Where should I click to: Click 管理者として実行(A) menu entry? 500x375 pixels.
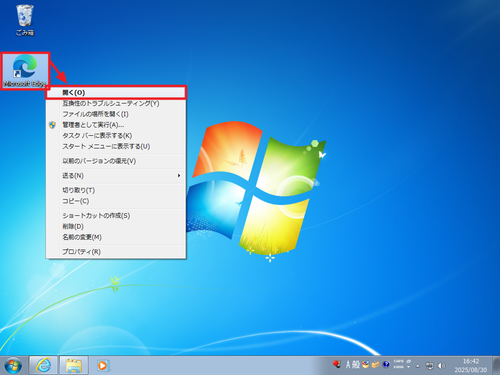[x=116, y=125]
